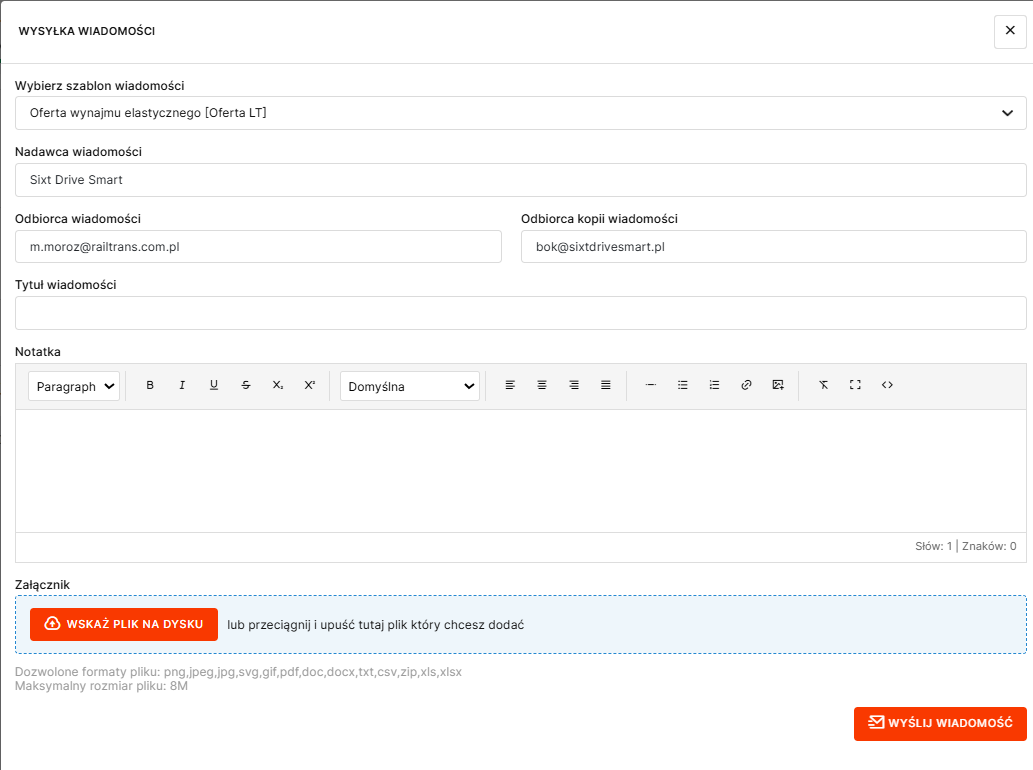This screenshot has width=1033, height=770.
Task: Underline text using the toolbar icon
Action: (214, 385)
